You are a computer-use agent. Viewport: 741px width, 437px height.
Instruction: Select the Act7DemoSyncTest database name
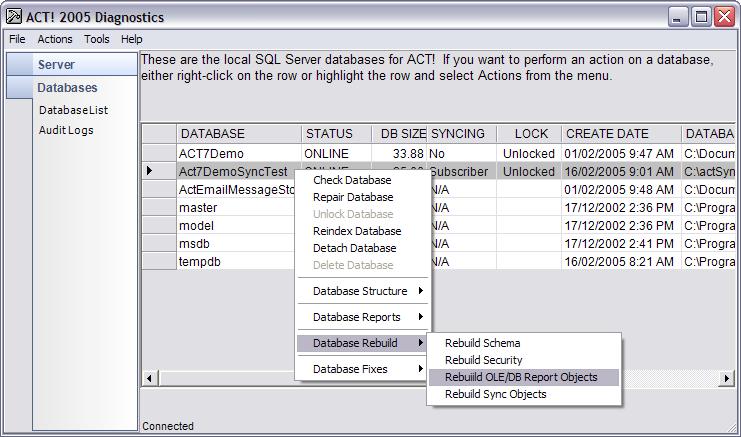pyautogui.click(x=233, y=171)
